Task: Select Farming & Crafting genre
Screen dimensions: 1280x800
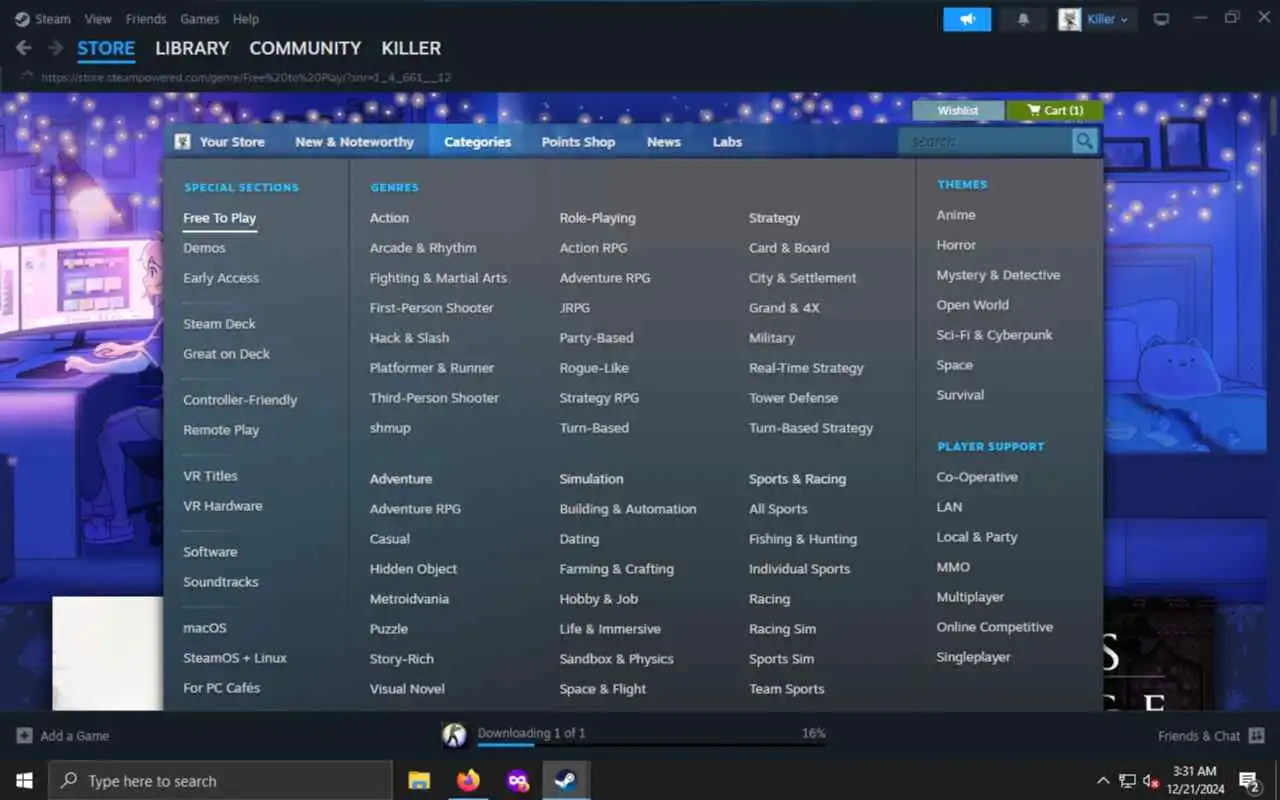Action: [x=616, y=569]
